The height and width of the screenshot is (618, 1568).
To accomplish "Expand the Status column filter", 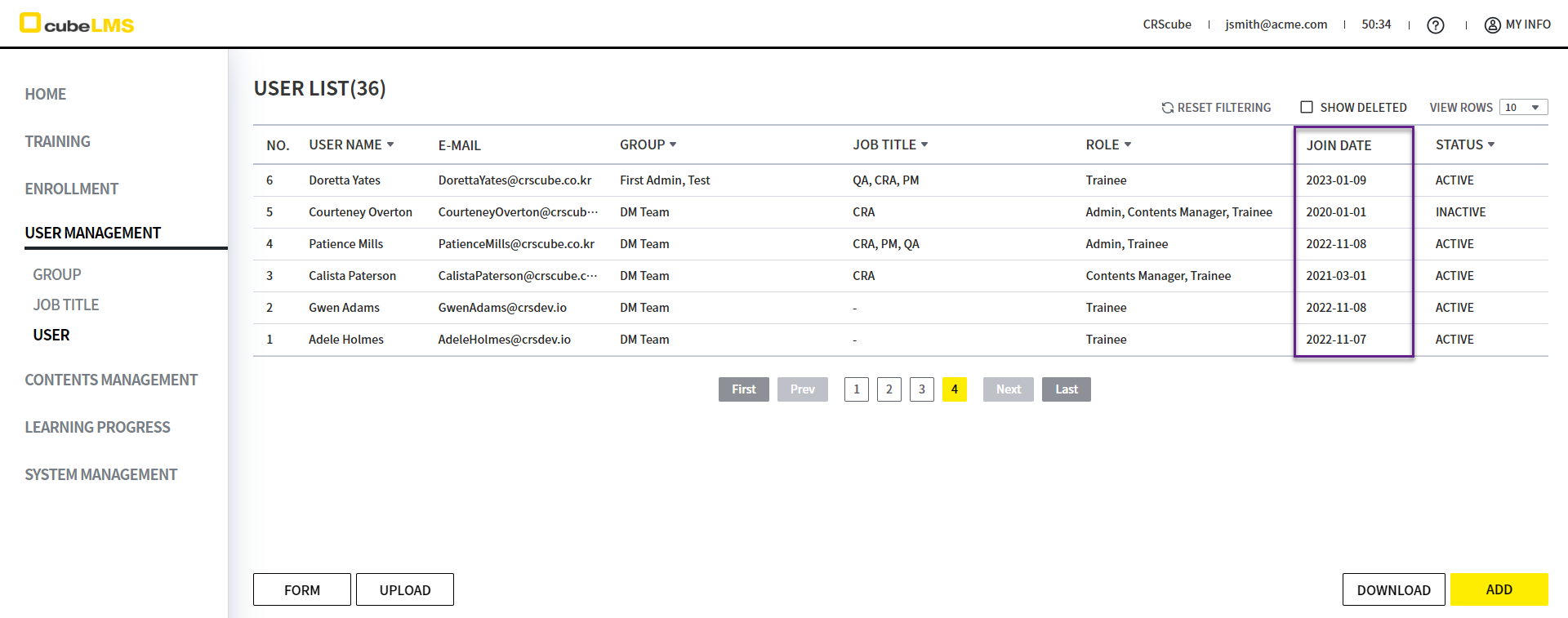I will [x=1491, y=144].
